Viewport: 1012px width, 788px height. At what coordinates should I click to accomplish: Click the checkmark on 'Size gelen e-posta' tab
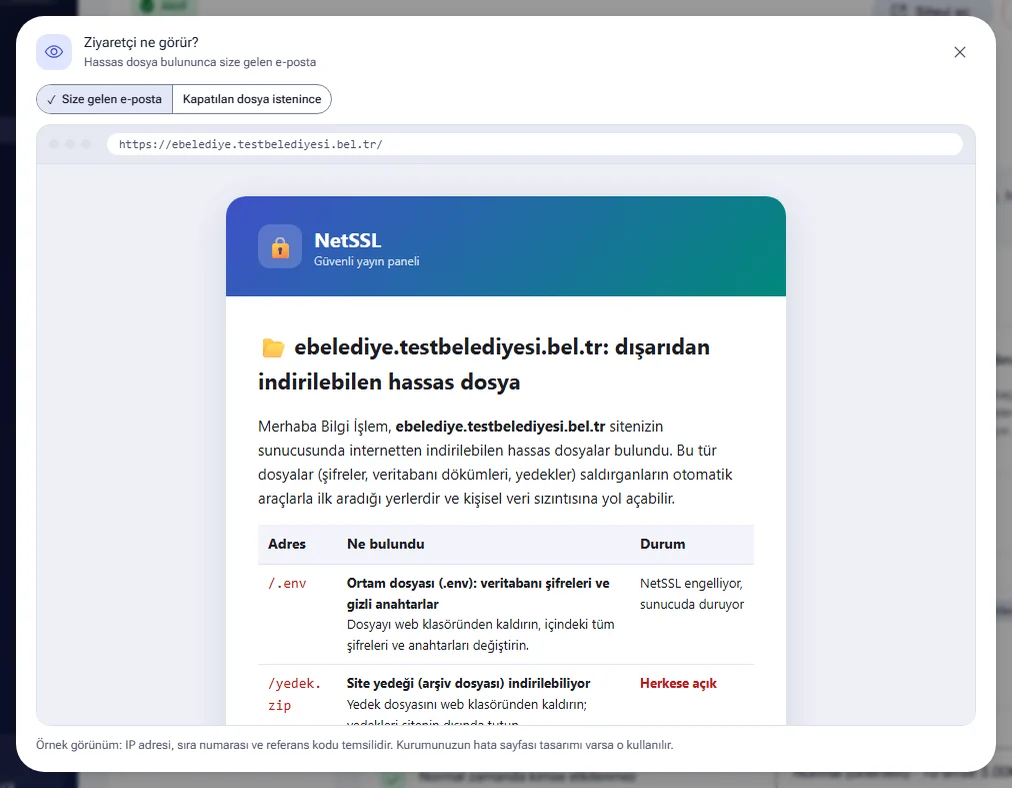pyautogui.click(x=51, y=100)
